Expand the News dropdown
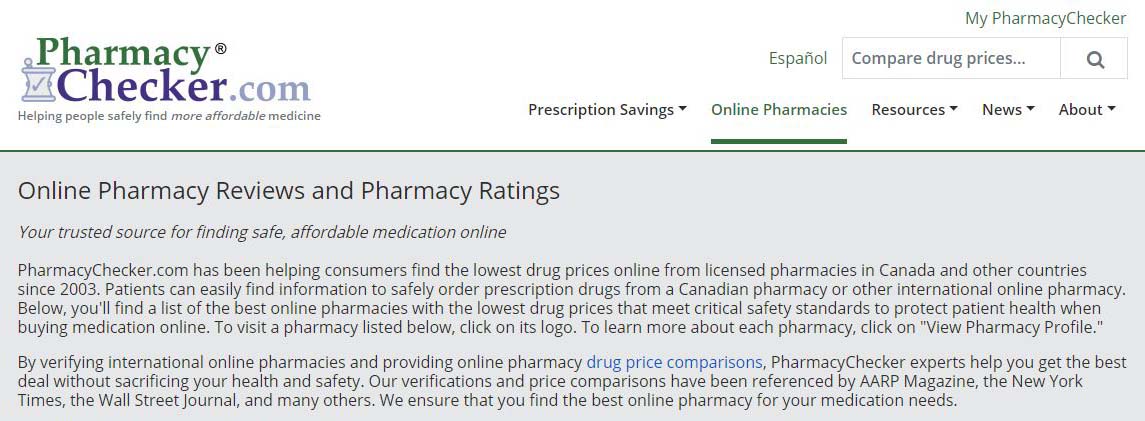This screenshot has height=421, width=1145. coord(1008,109)
